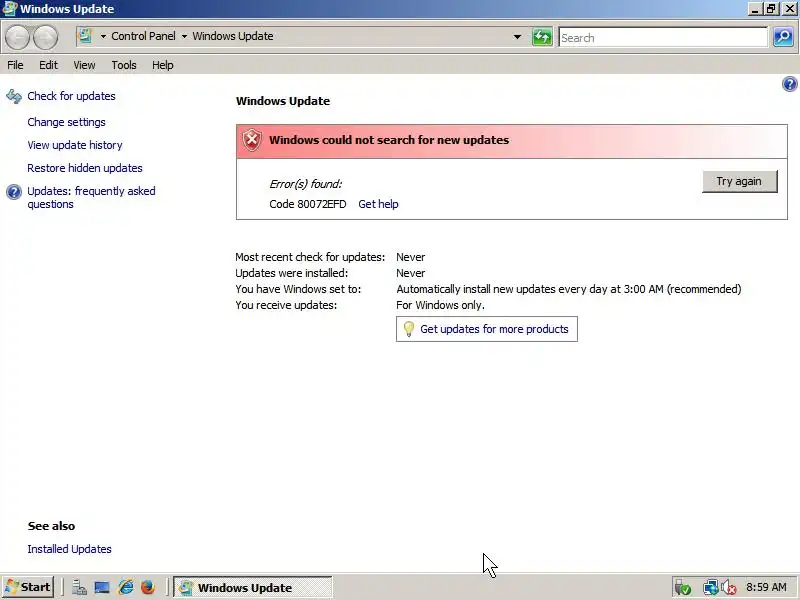Open the Change settings link
800x600 pixels.
pyautogui.click(x=66, y=122)
